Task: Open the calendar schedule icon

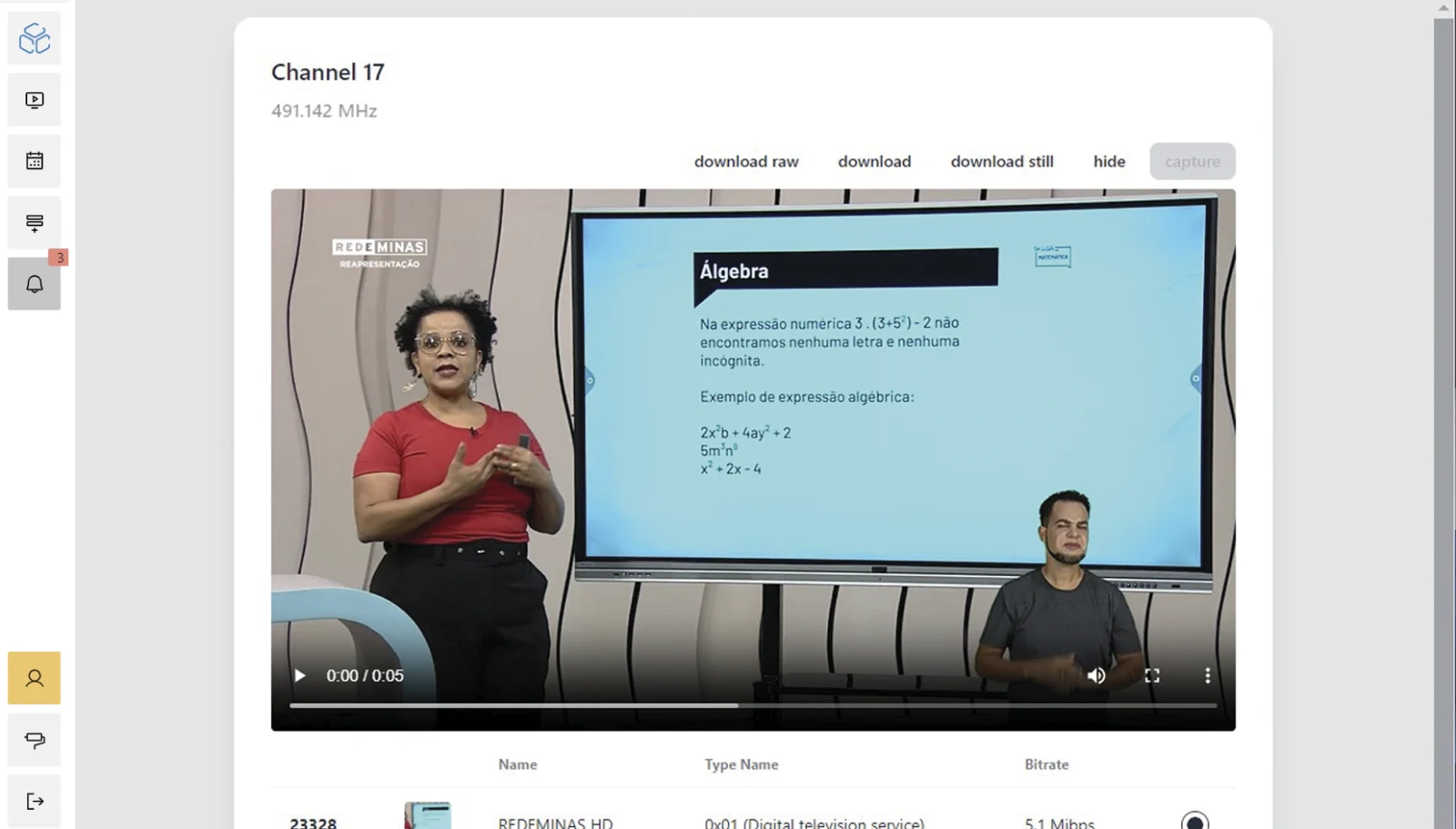Action: [35, 161]
